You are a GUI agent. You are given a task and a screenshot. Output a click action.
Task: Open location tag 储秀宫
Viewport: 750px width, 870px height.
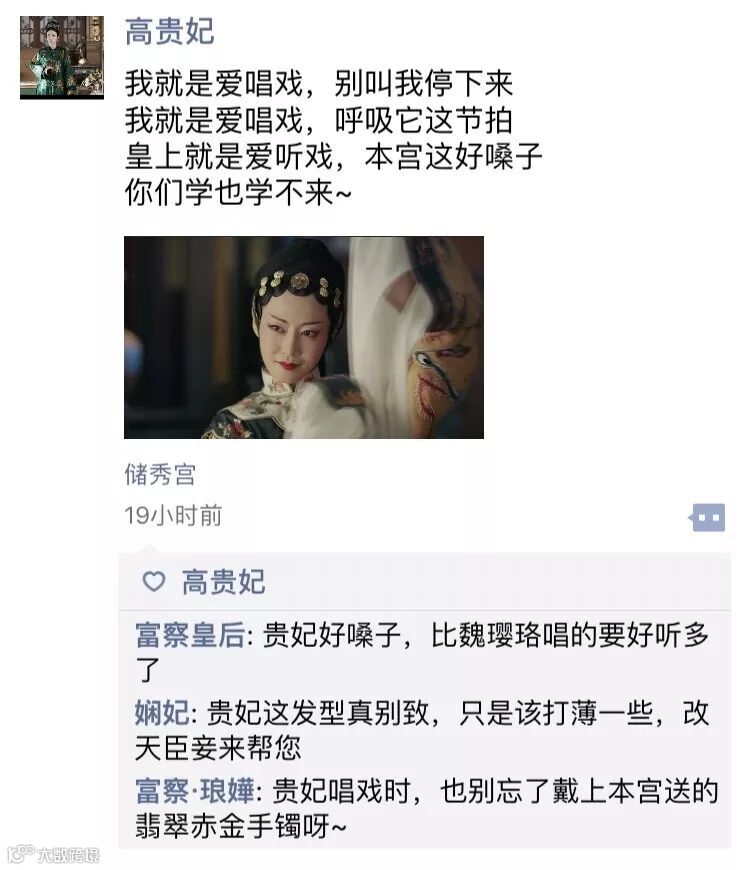tap(160, 474)
